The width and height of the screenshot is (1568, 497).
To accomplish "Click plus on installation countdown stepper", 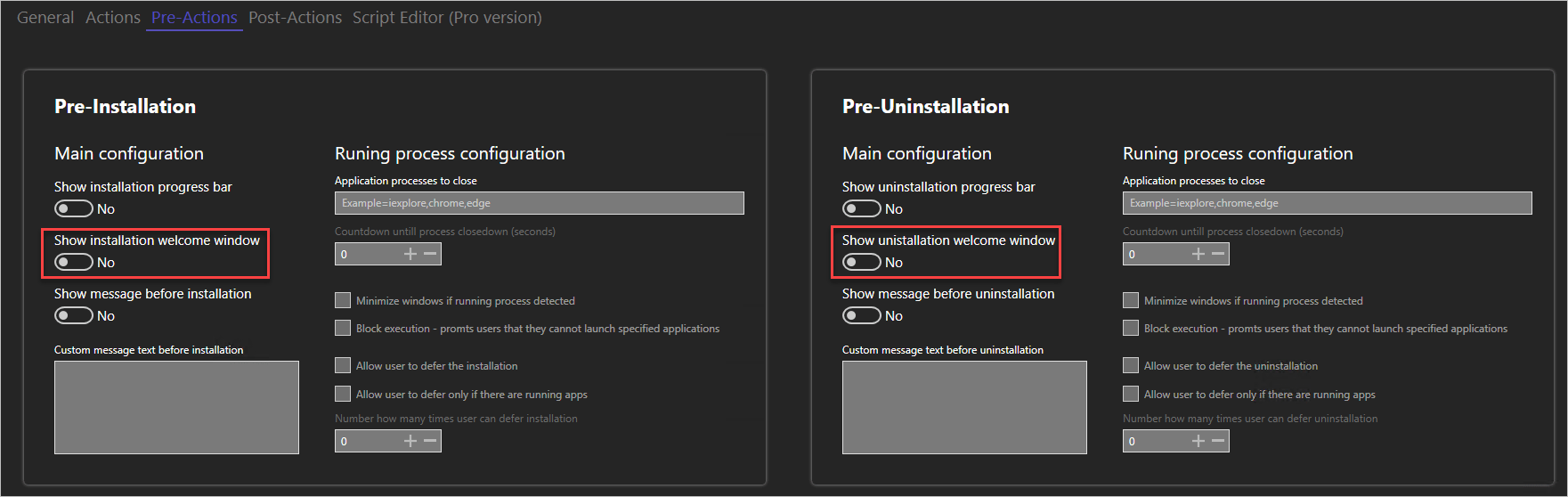I will (x=410, y=254).
